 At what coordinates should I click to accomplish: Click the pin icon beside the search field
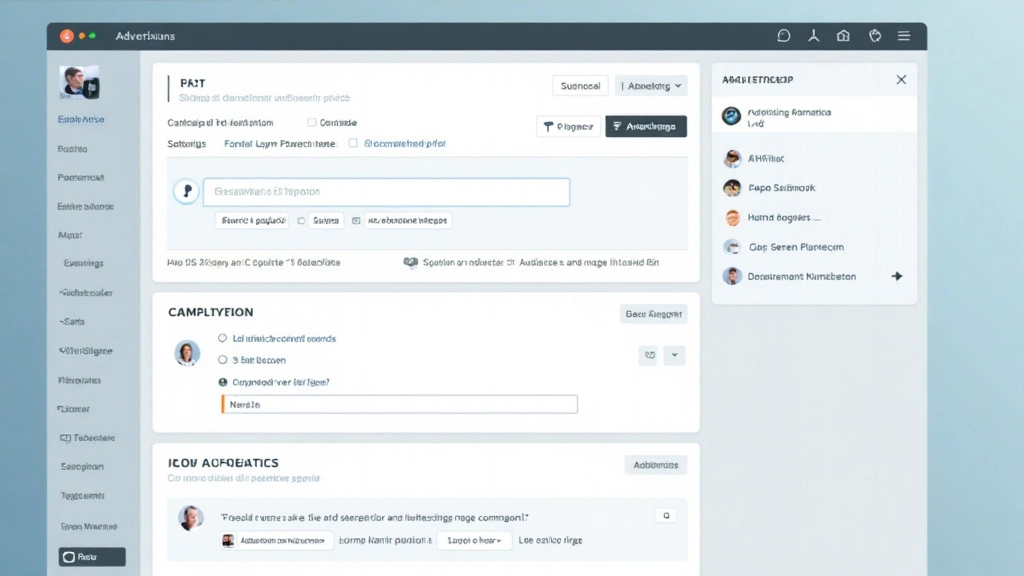pyautogui.click(x=186, y=191)
